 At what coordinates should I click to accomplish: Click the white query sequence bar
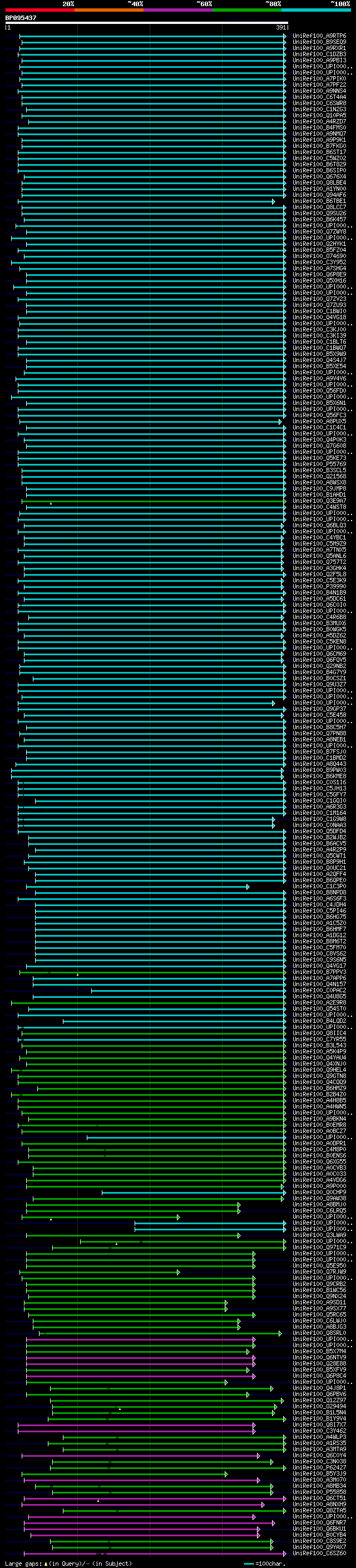tap(147, 22)
